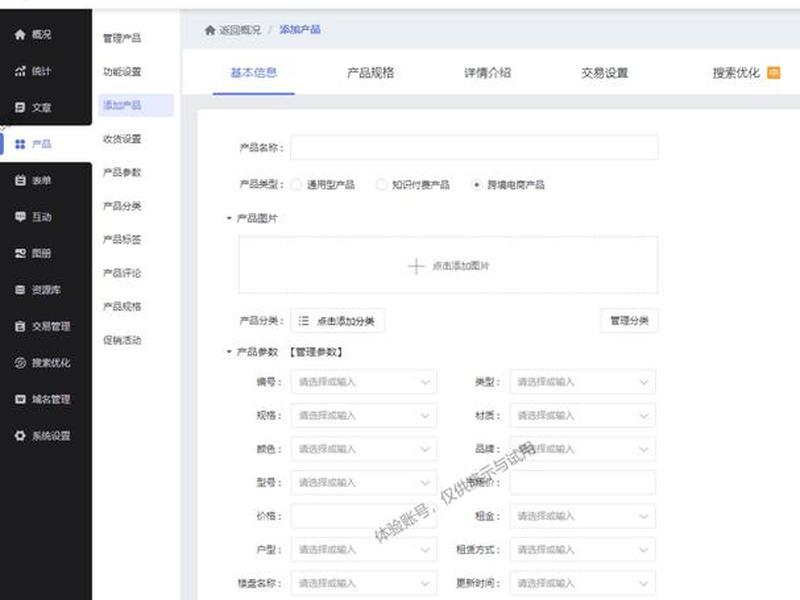Screen dimensions: 800x600
Task: Open 促销活动 in the submenu
Action: (x=122, y=340)
